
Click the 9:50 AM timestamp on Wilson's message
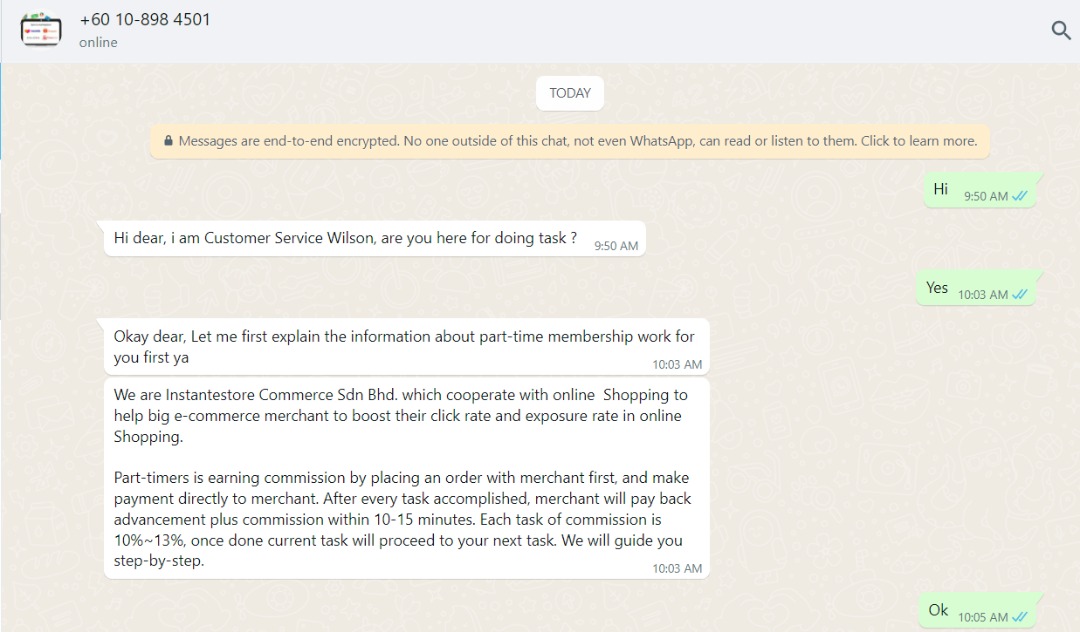pos(616,246)
